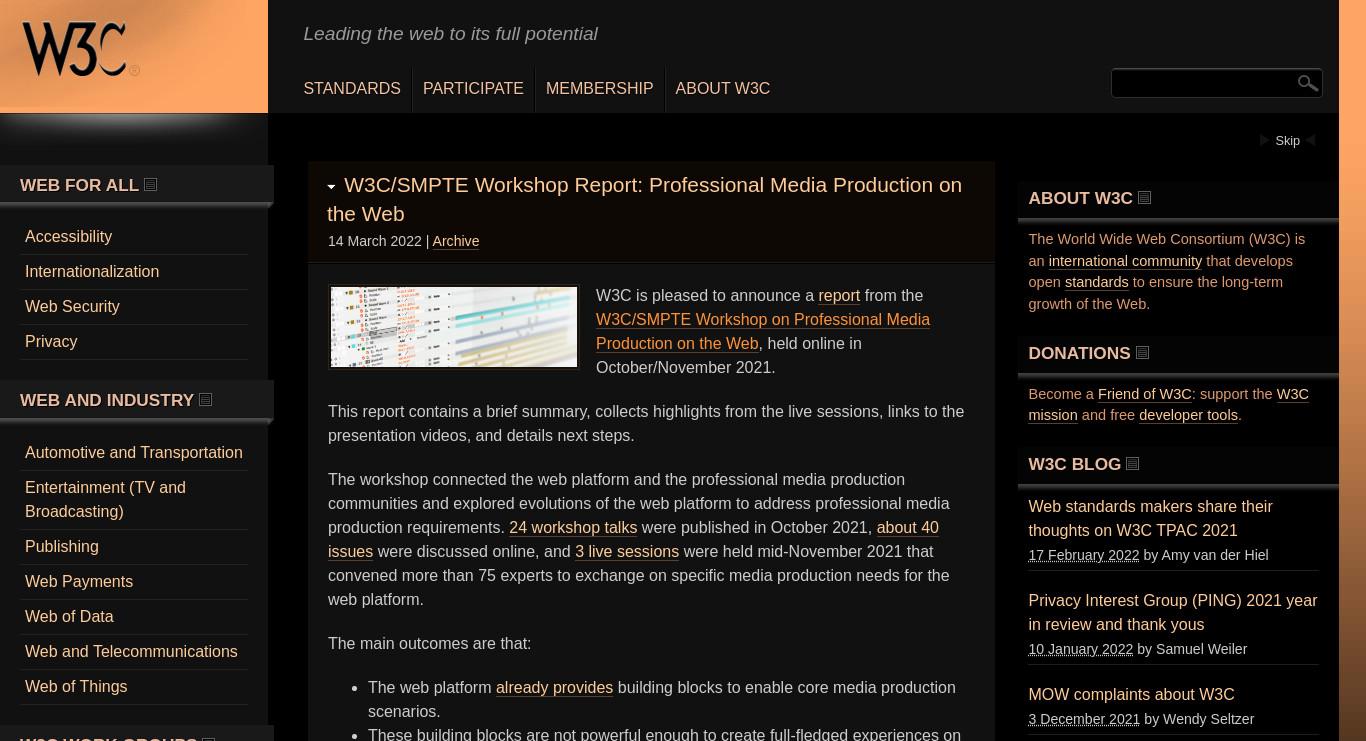
Task: Collapse the Web for All section icon
Action: pos(151,184)
